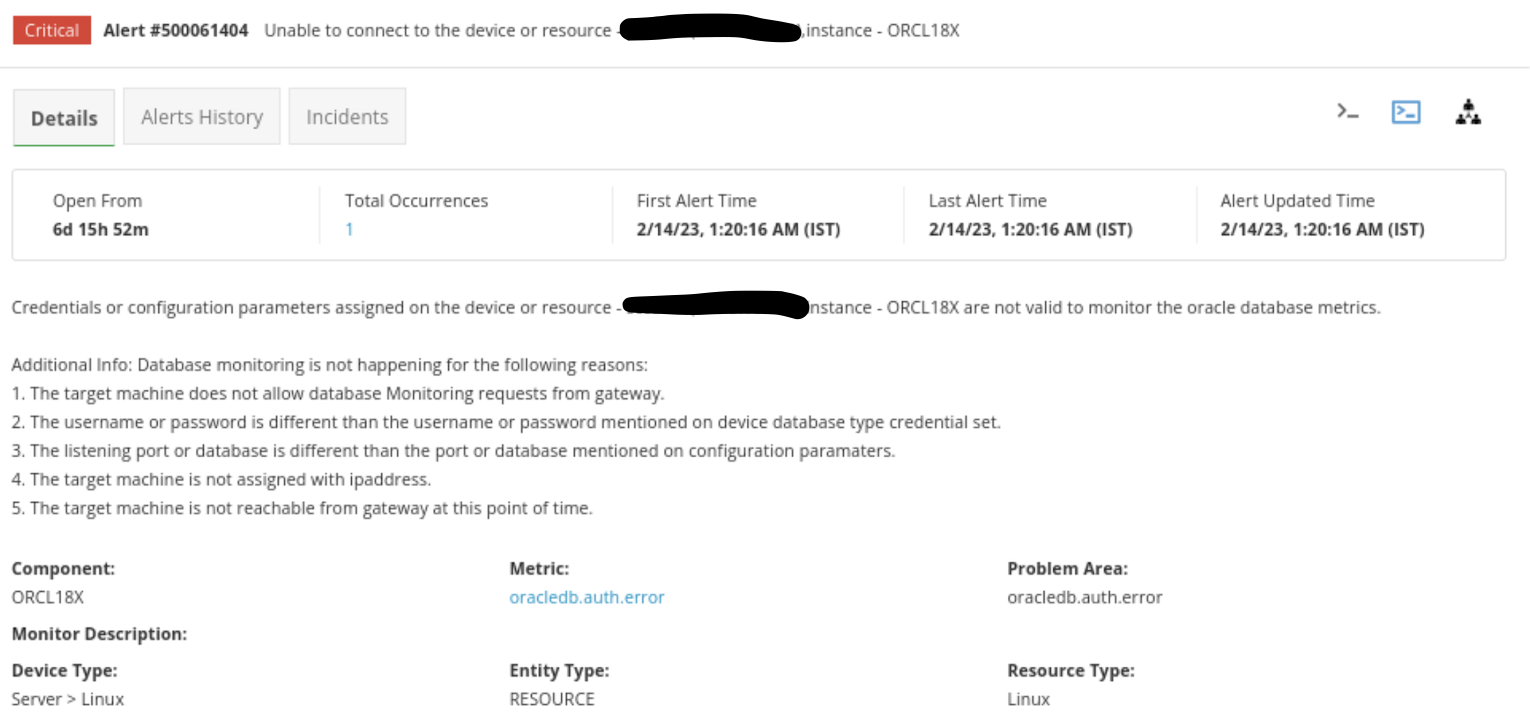The image size is (1530, 720).
Task: Click the Alert #500061404 heading
Action: (x=176, y=30)
